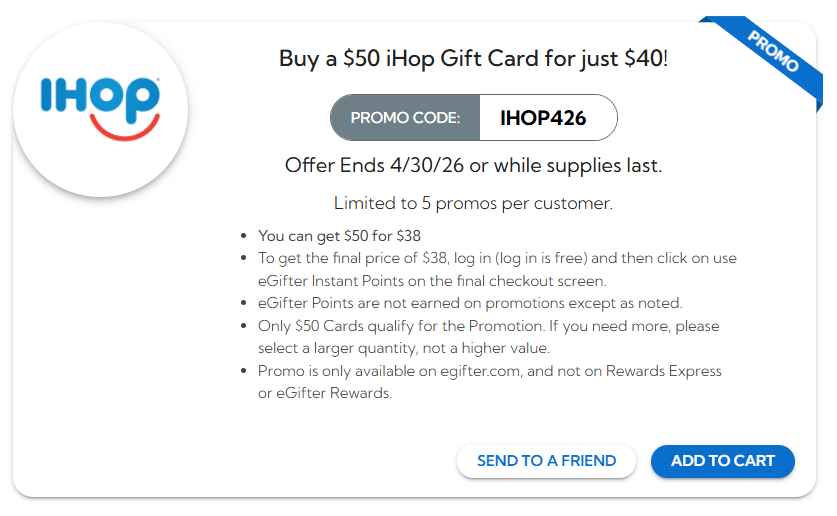Click the Limited to 5 promos notice
The width and height of the screenshot is (837, 516).
coord(473,204)
